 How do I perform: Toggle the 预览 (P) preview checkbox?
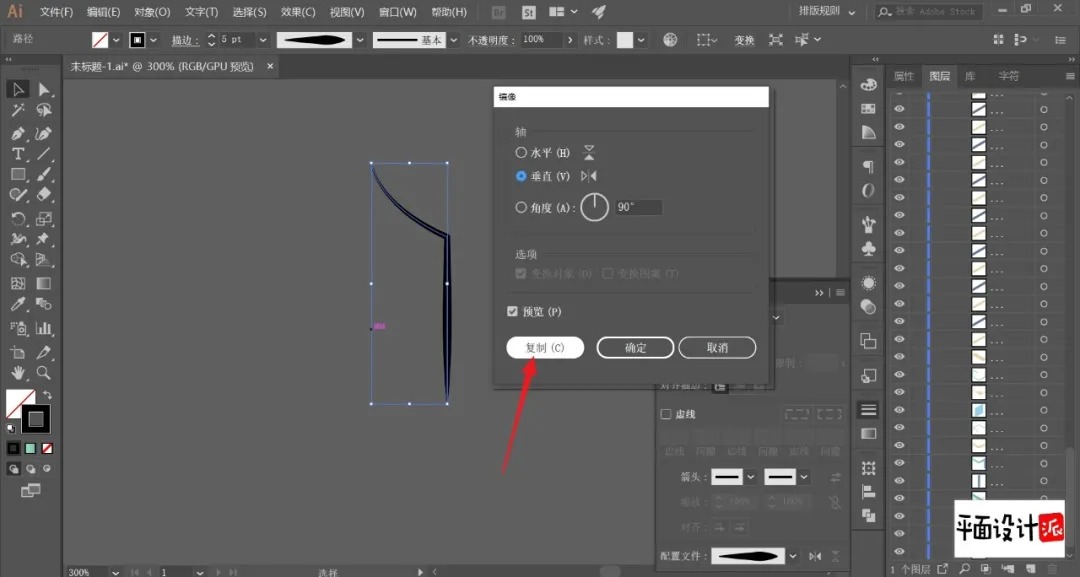(x=512, y=311)
